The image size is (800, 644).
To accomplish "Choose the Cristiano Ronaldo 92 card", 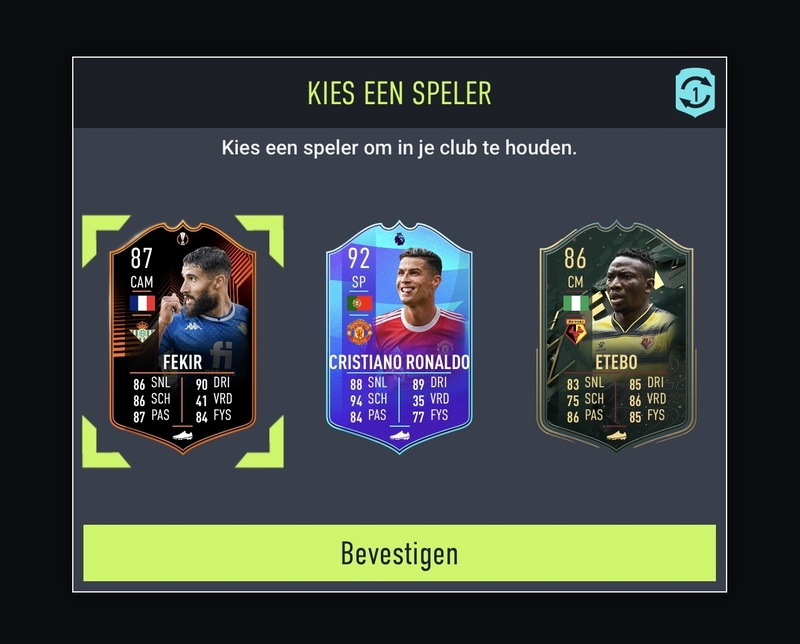I will pyautogui.click(x=399, y=337).
